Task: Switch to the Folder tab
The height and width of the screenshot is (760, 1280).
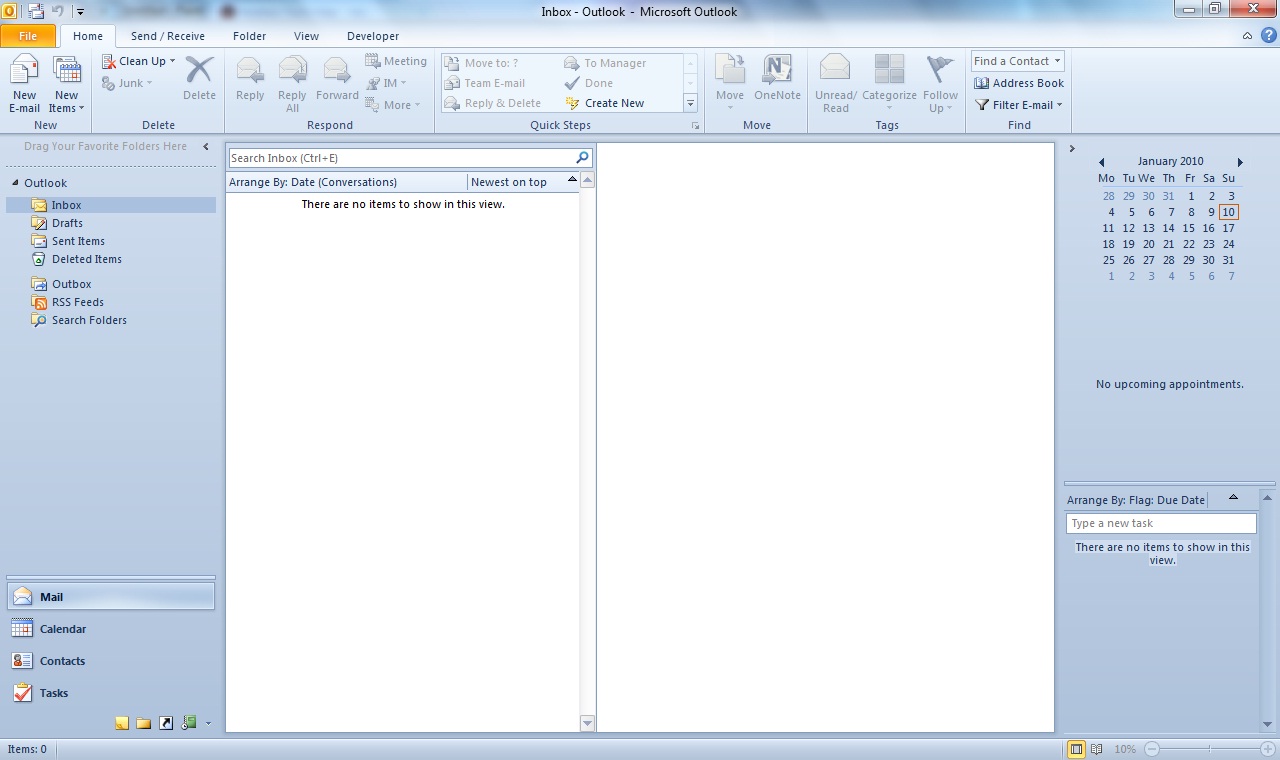Action: pyautogui.click(x=249, y=36)
